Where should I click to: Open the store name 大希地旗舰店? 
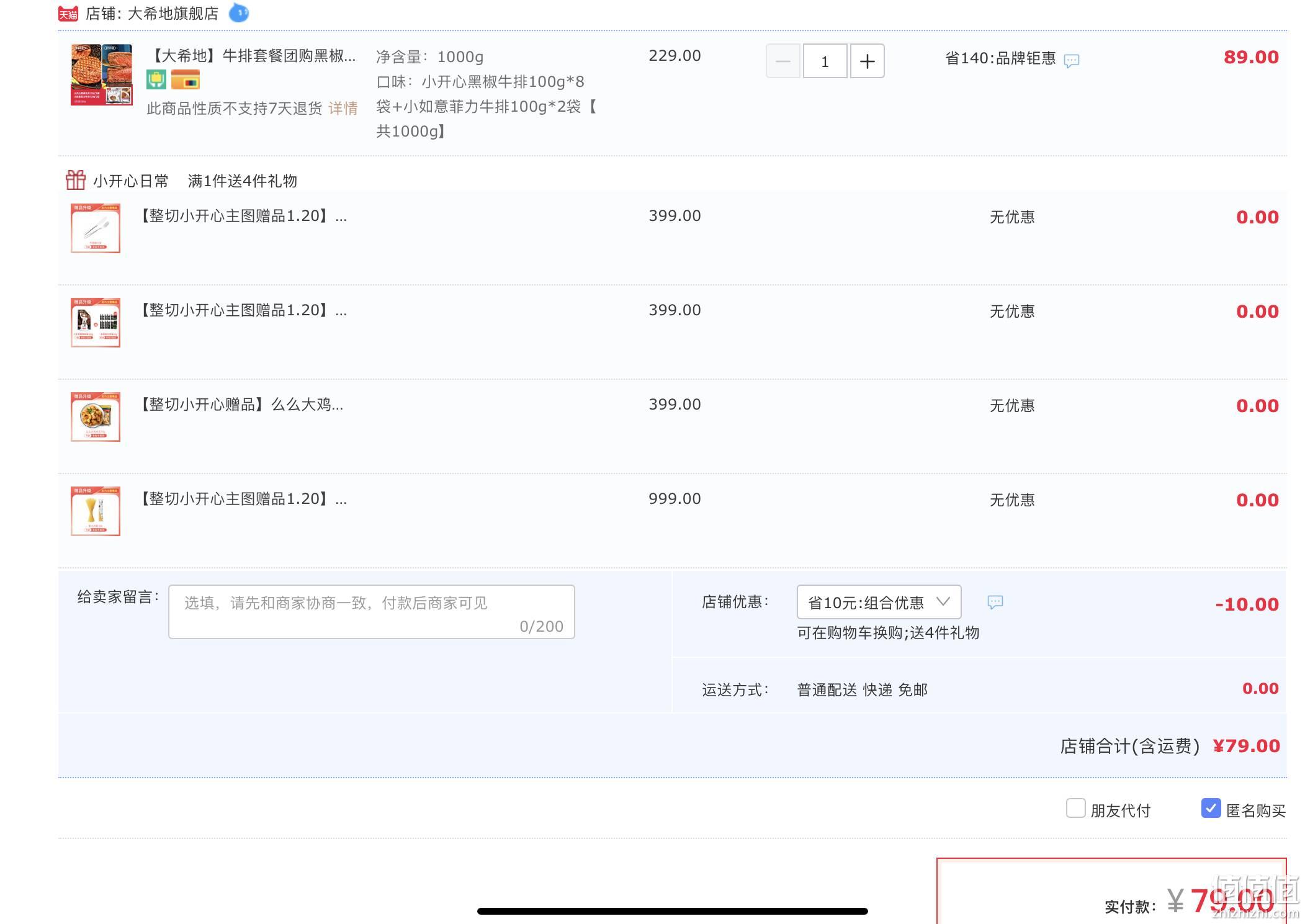pyautogui.click(x=173, y=14)
